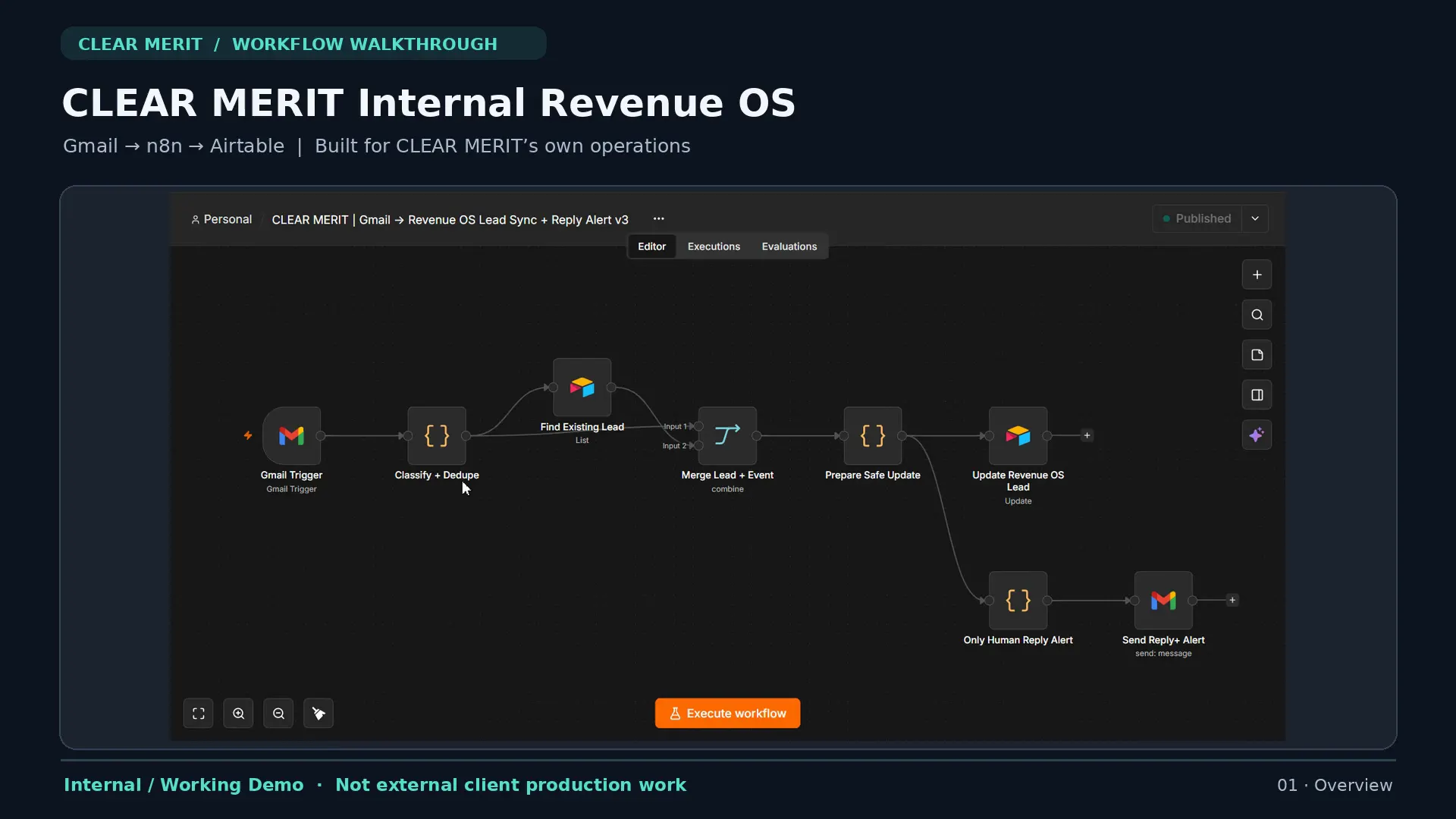This screenshot has height=819, width=1456.
Task: Toggle the side panel layout icon
Action: coord(1257,395)
